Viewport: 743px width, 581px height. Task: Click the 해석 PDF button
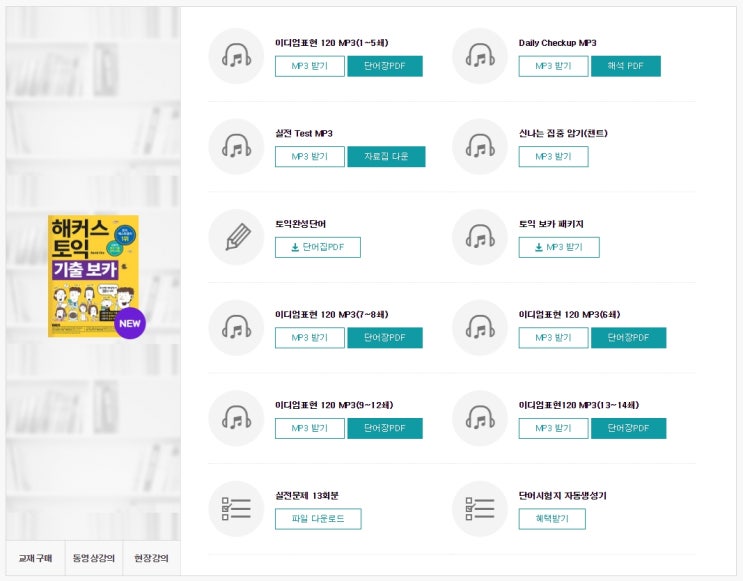pyautogui.click(x=626, y=66)
